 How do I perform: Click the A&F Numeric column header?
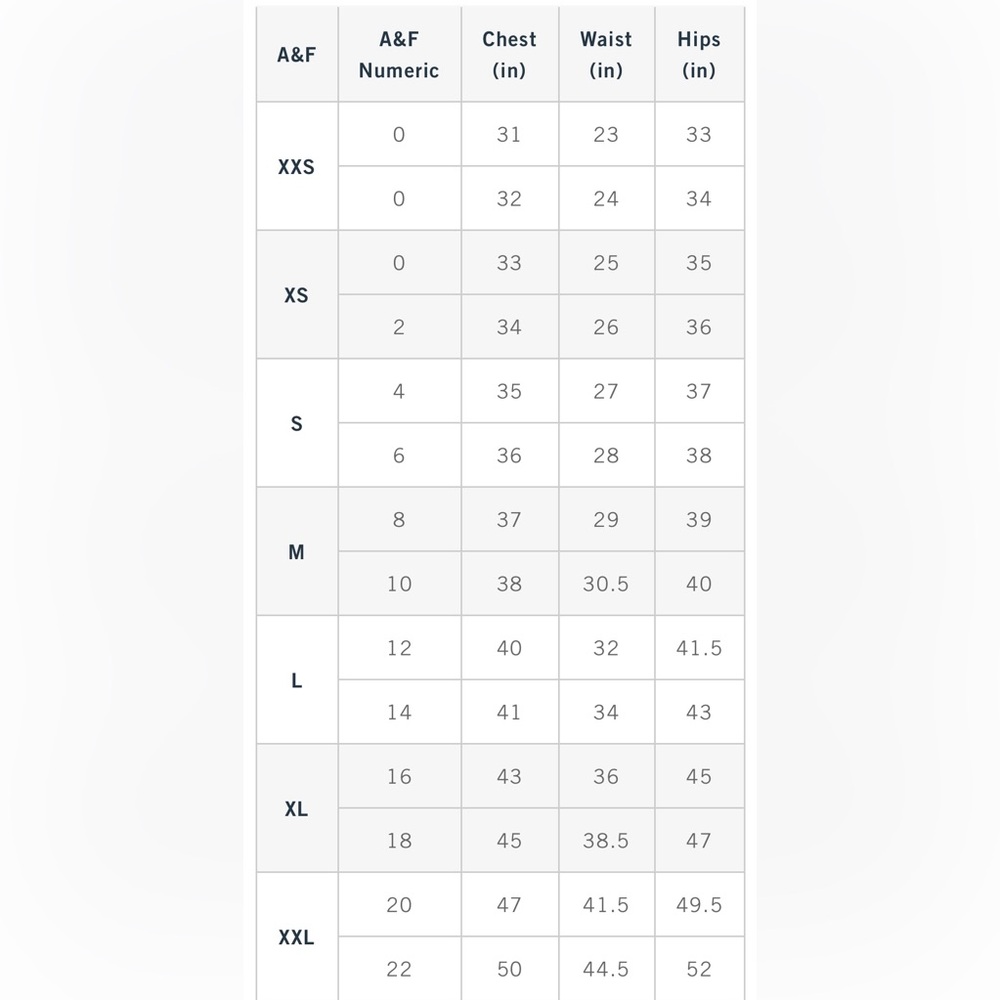(x=399, y=55)
